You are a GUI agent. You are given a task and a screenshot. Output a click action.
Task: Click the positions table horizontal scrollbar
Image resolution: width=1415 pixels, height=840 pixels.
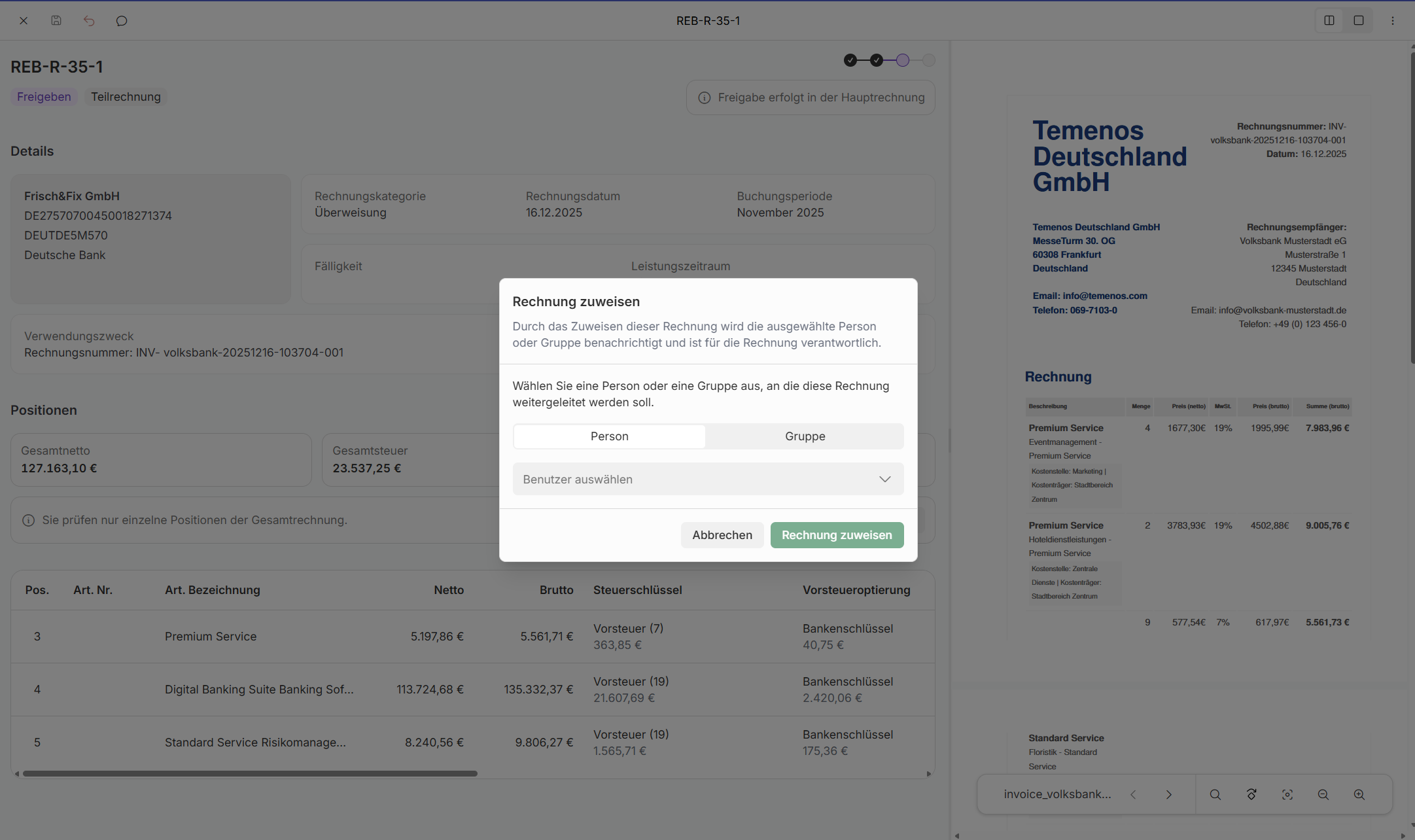point(250,773)
